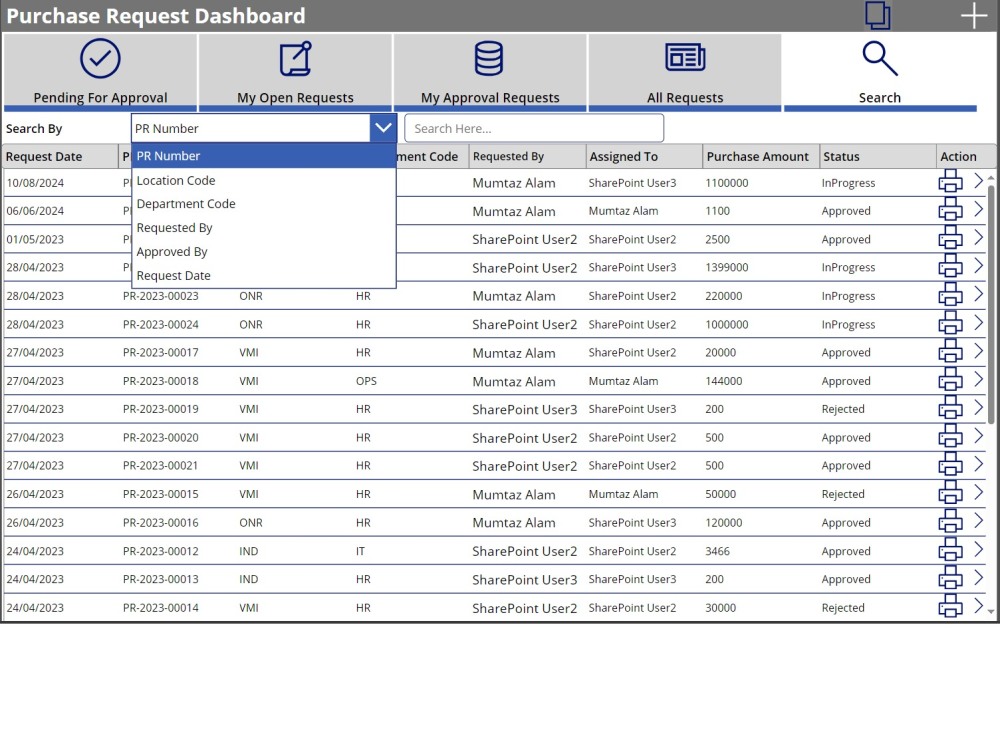
Task: Click the Status column header
Action: (x=878, y=156)
